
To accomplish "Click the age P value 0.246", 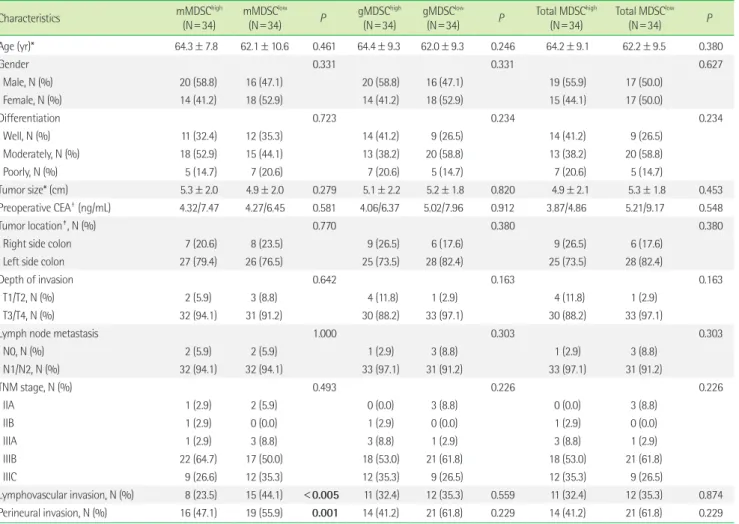I will coord(502,47).
